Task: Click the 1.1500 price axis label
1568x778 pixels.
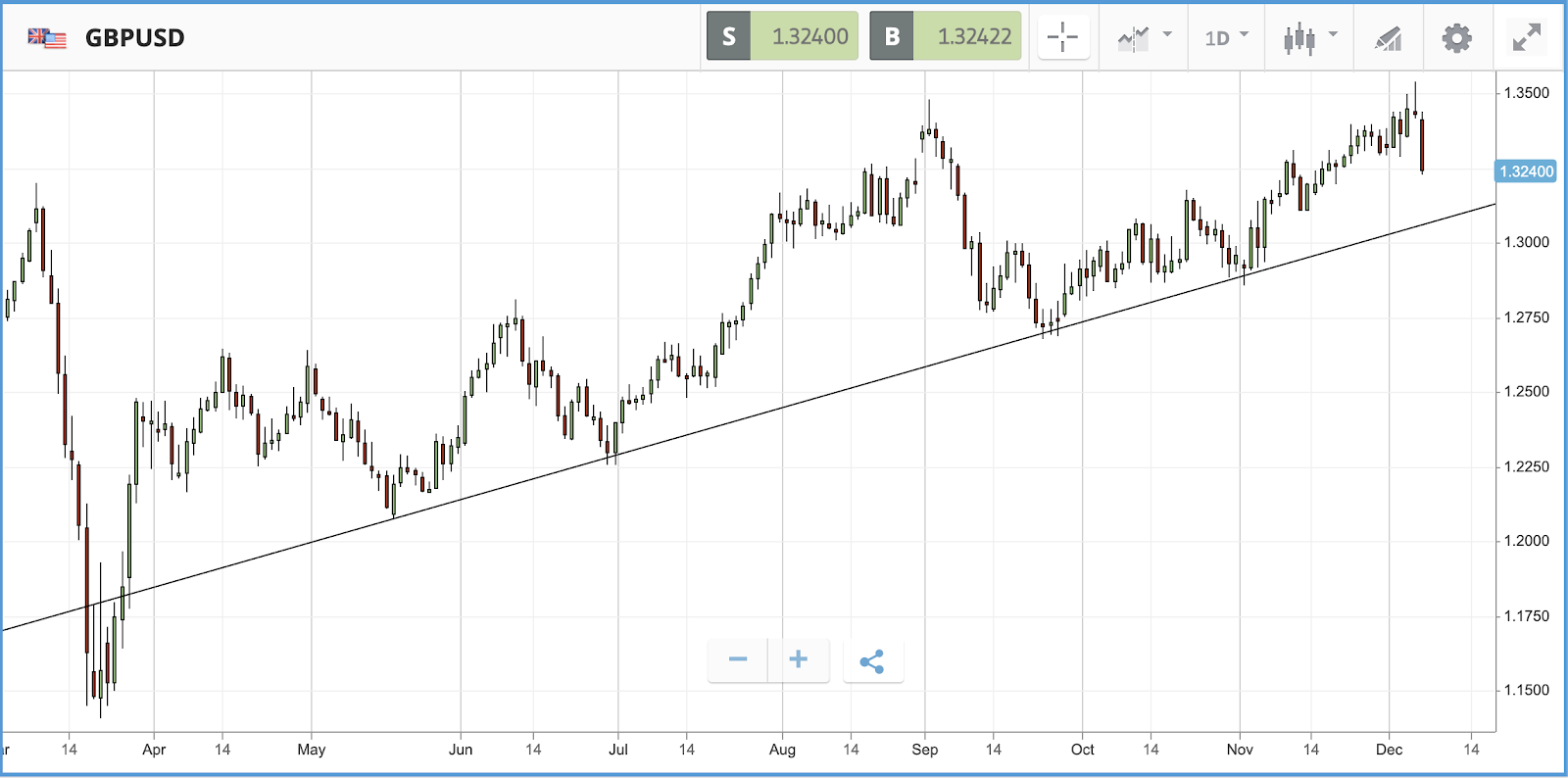Action: (x=1527, y=690)
